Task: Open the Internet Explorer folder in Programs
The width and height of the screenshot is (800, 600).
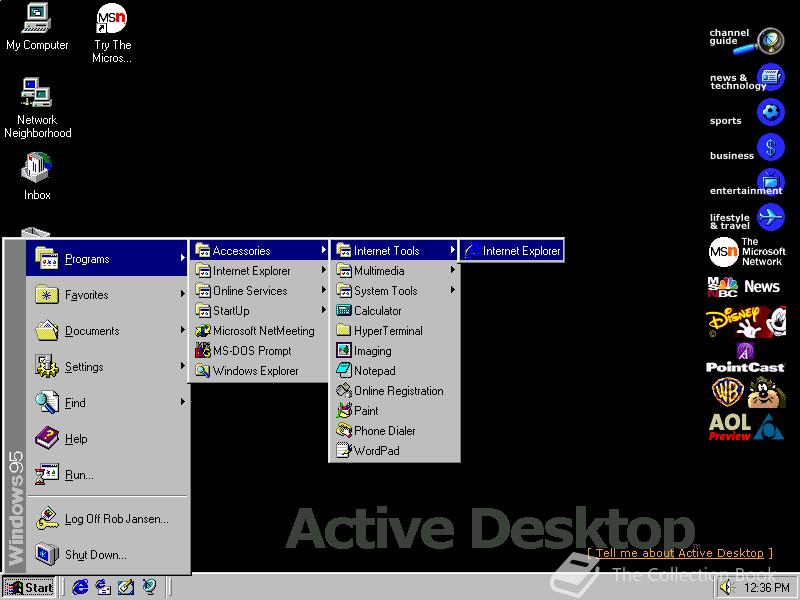Action: (x=260, y=271)
